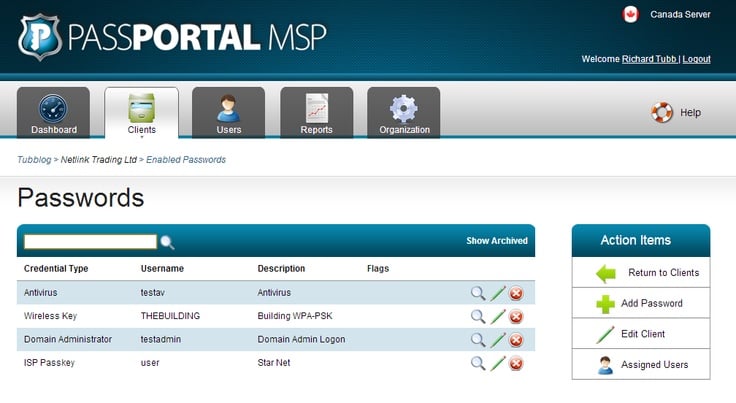Click the Add Password label
The height and width of the screenshot is (403, 736).
coord(652,304)
